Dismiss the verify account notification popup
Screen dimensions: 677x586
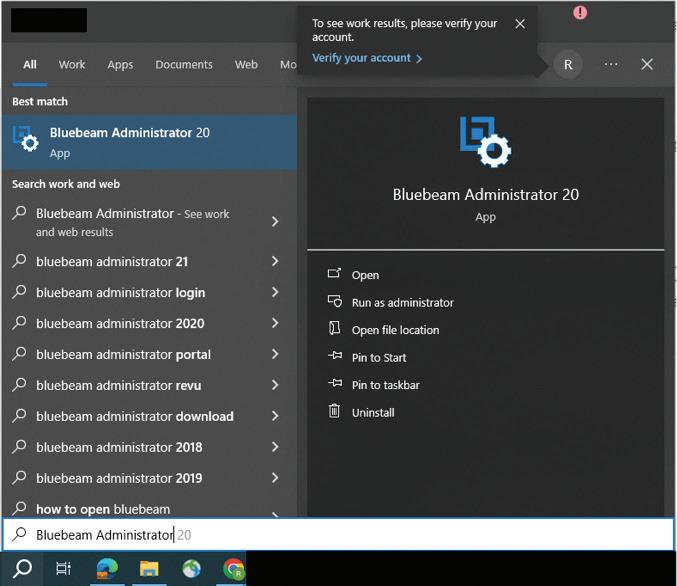click(520, 24)
